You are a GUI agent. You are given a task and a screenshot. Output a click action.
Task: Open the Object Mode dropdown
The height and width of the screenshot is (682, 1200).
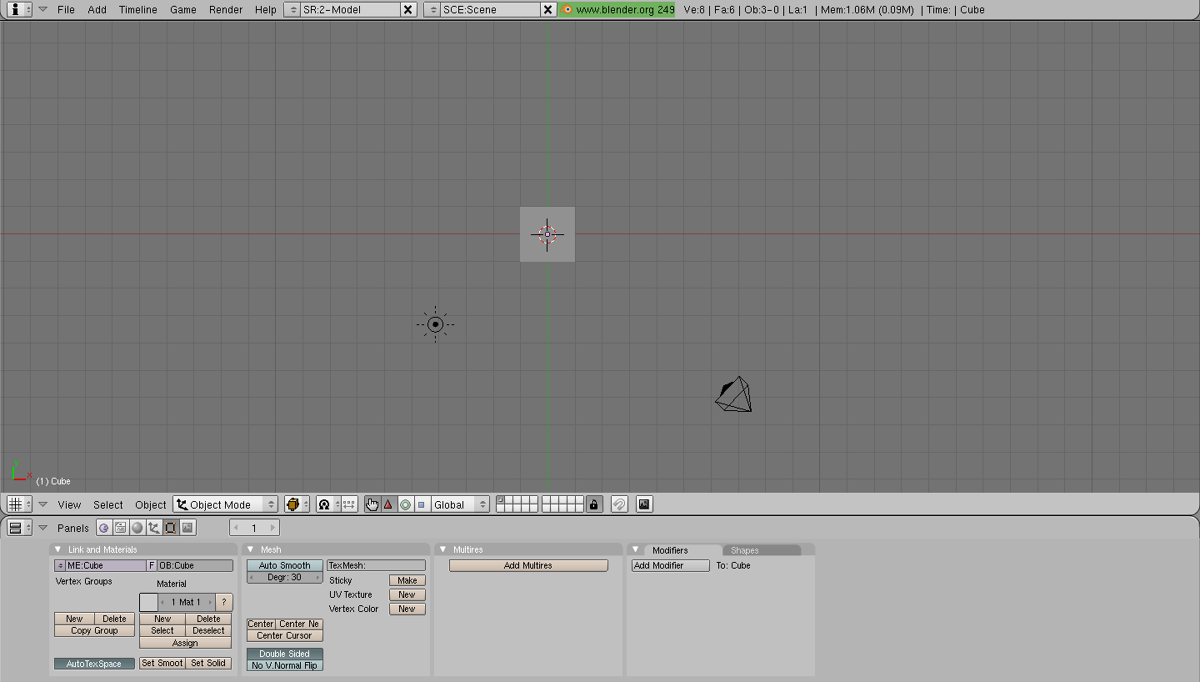[225, 504]
